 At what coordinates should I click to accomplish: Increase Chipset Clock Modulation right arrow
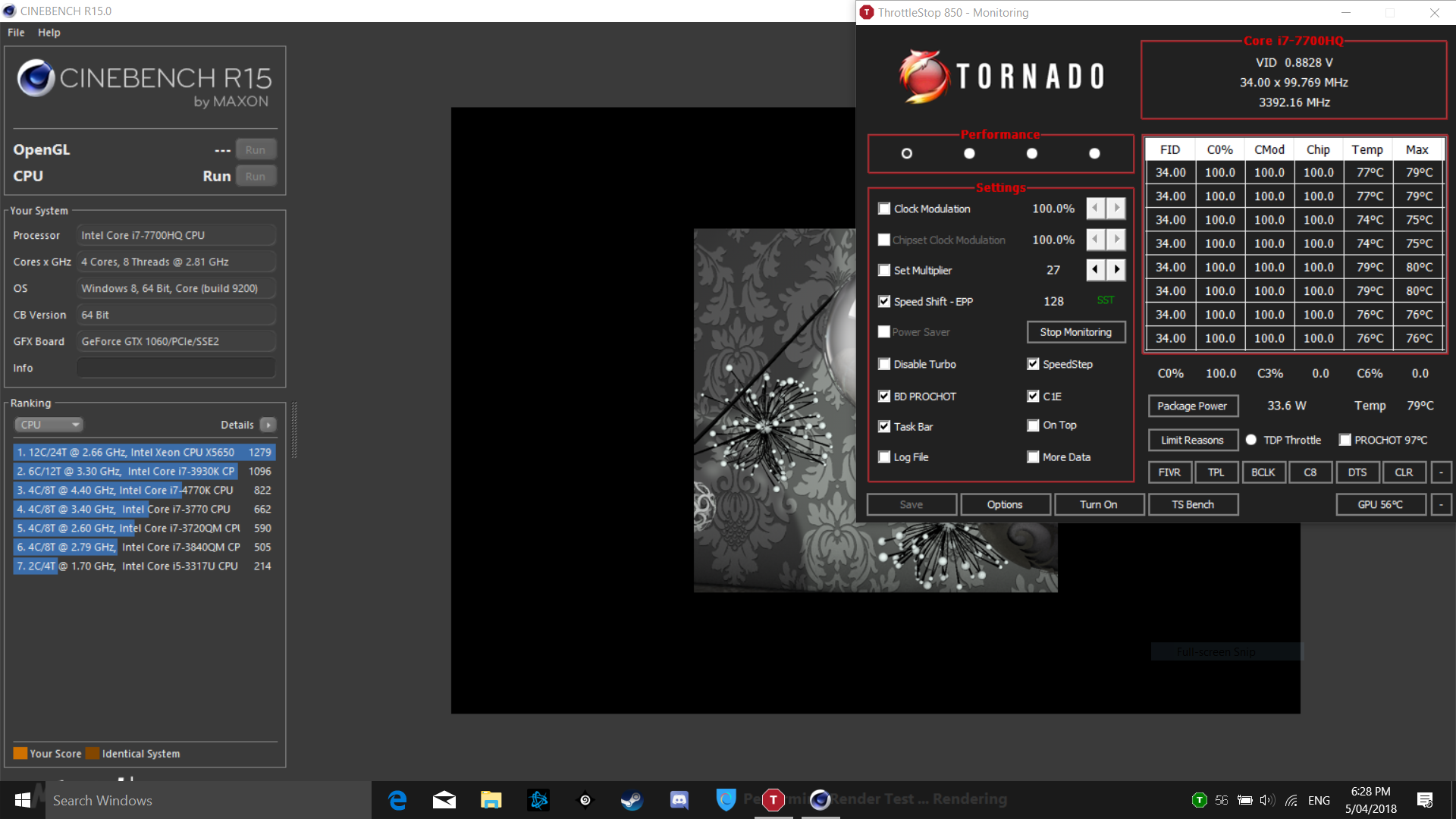(x=1116, y=240)
